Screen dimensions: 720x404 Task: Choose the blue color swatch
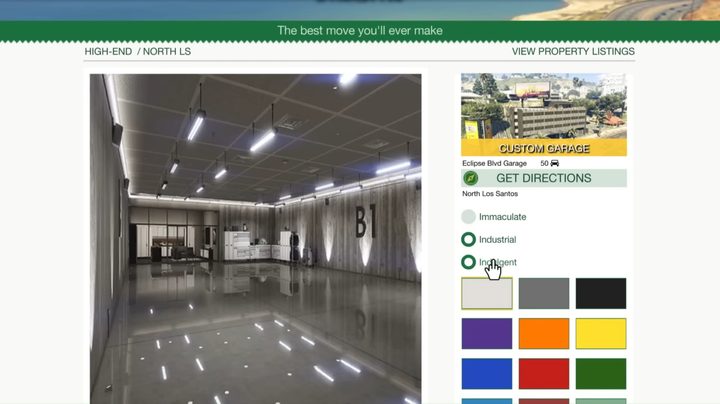[x=487, y=374]
